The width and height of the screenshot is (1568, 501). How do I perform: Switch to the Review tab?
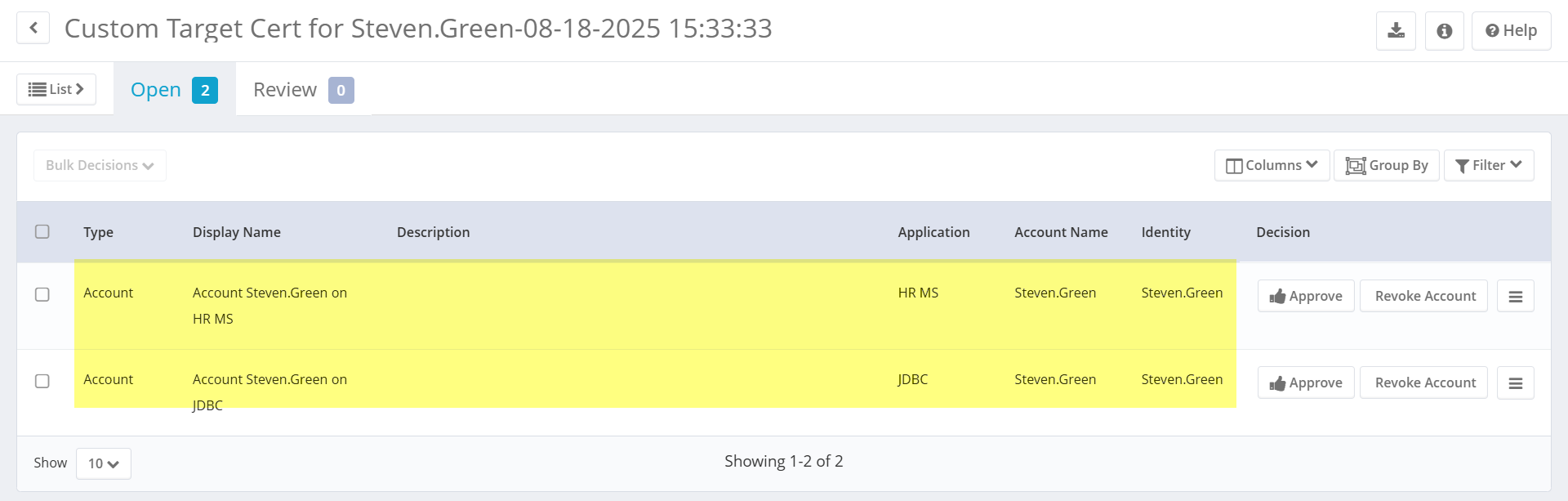pyautogui.click(x=302, y=90)
